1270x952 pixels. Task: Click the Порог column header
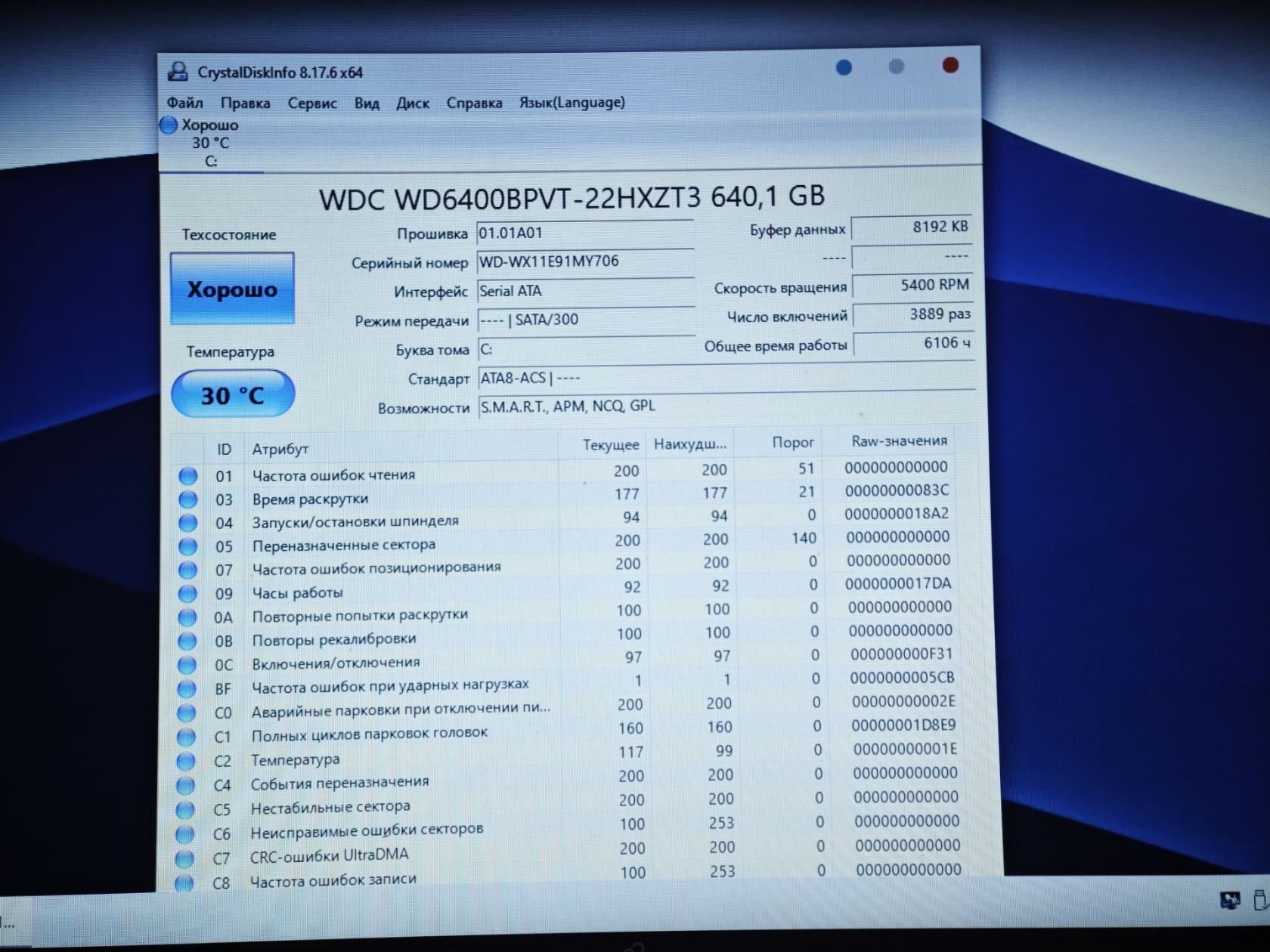point(792,443)
